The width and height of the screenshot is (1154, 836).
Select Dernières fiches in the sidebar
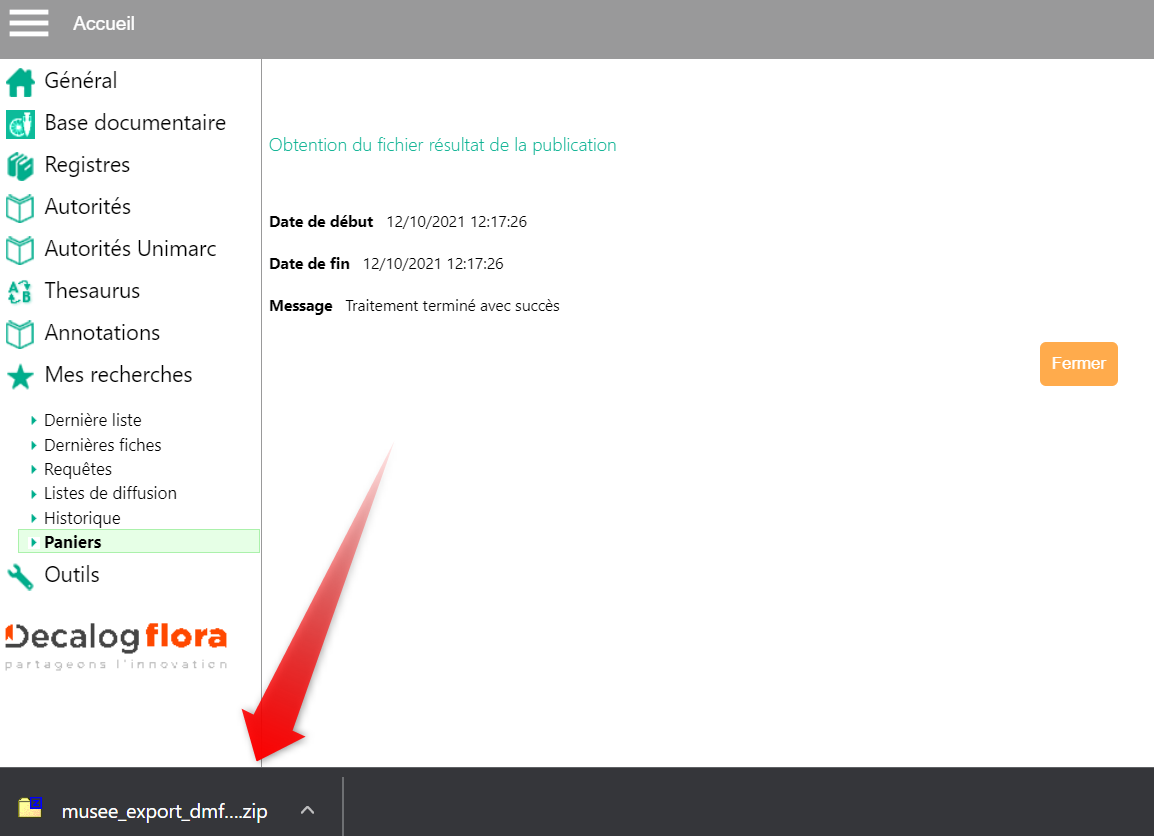pos(102,445)
